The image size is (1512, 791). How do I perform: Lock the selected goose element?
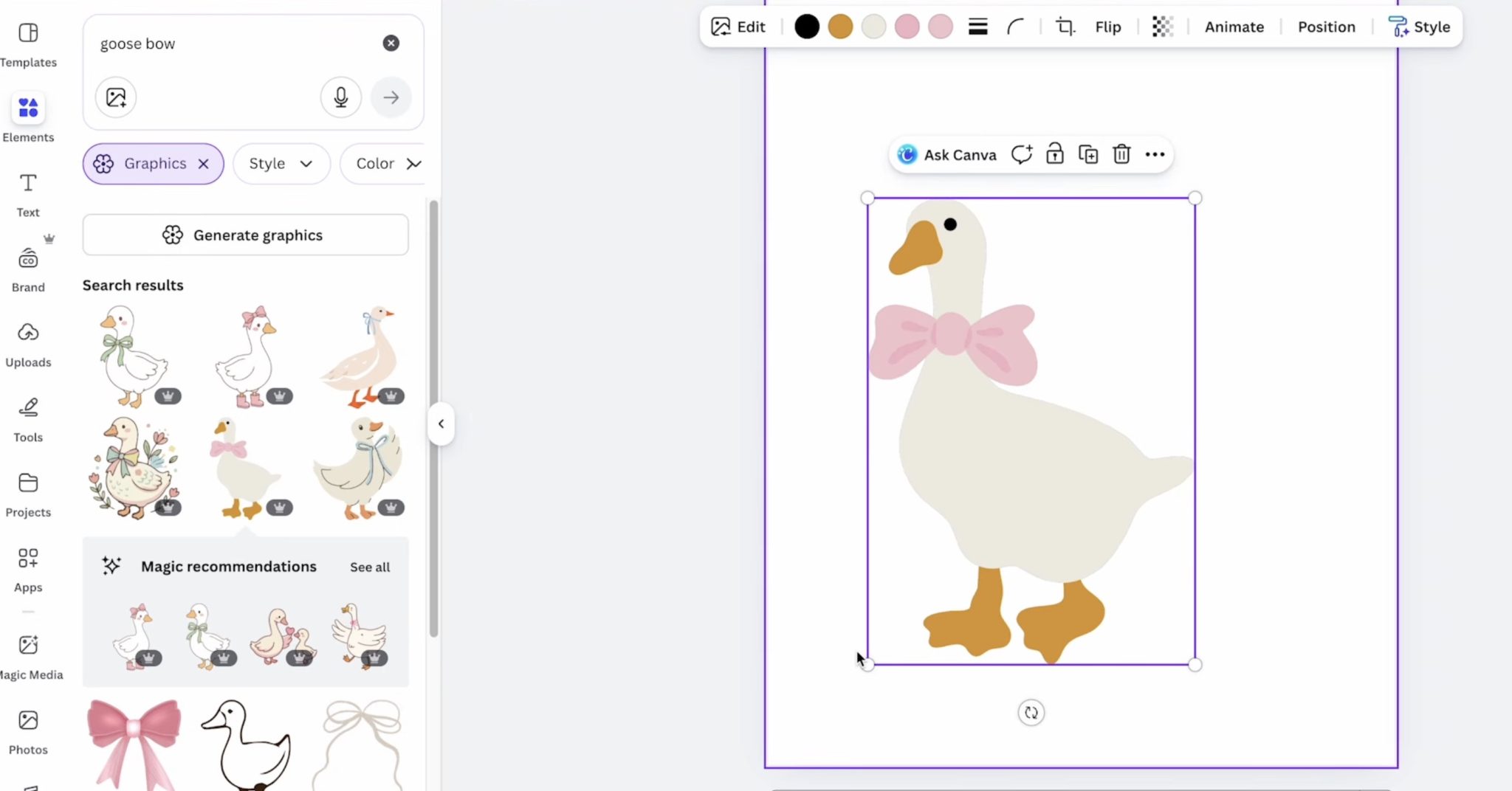point(1054,153)
